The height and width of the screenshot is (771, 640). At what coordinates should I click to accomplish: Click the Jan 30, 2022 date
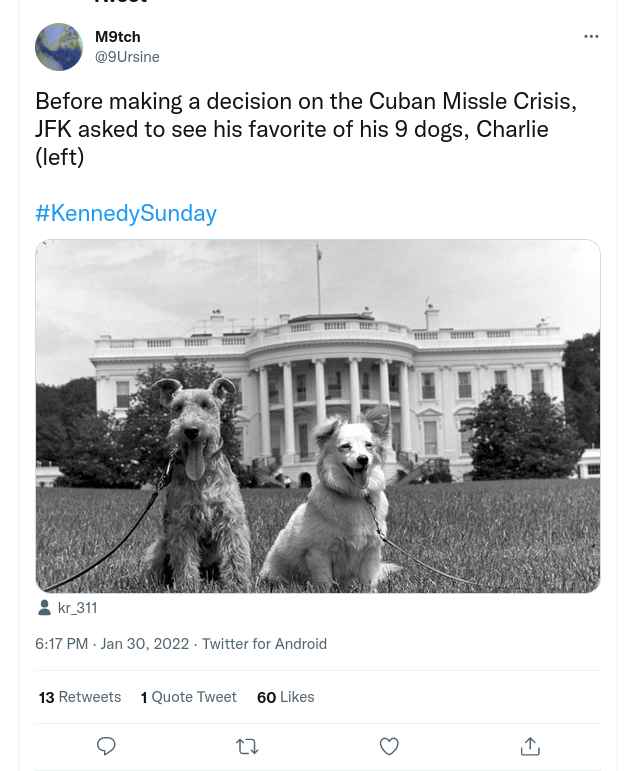coord(145,644)
